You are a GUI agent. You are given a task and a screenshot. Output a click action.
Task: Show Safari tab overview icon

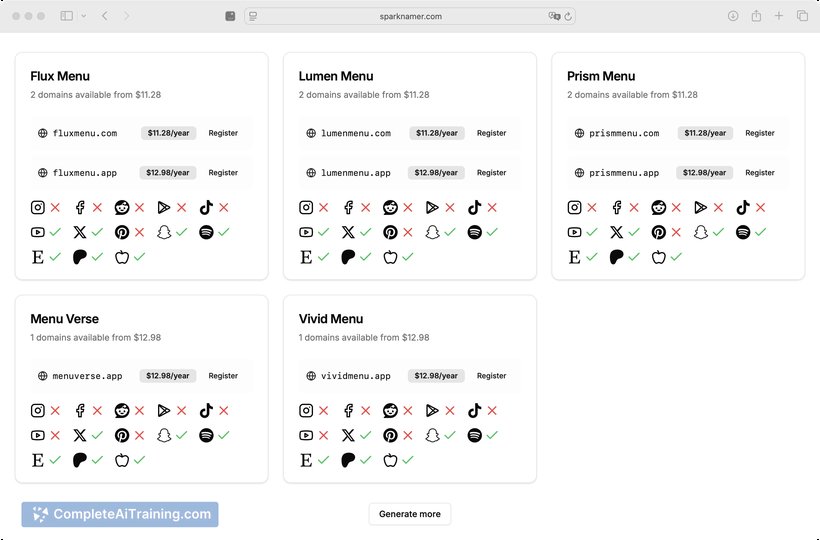pyautogui.click(x=802, y=16)
